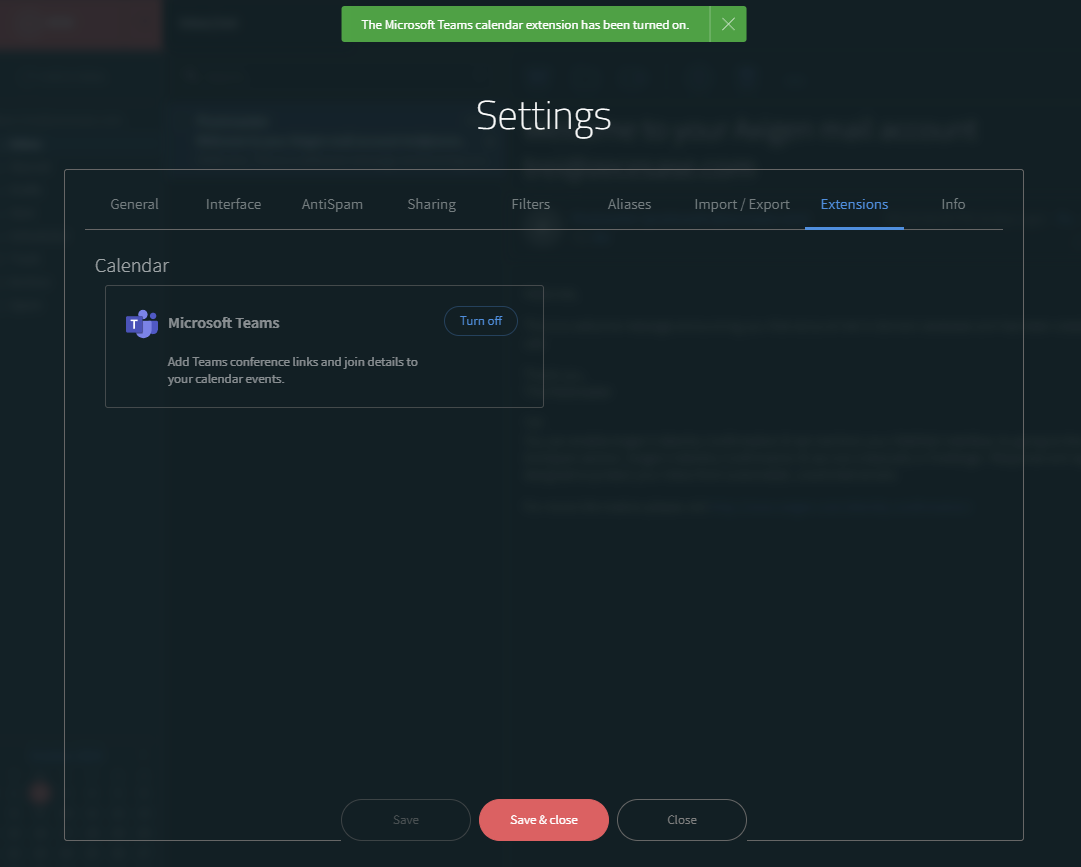Show the Aliases tab

pyautogui.click(x=629, y=204)
